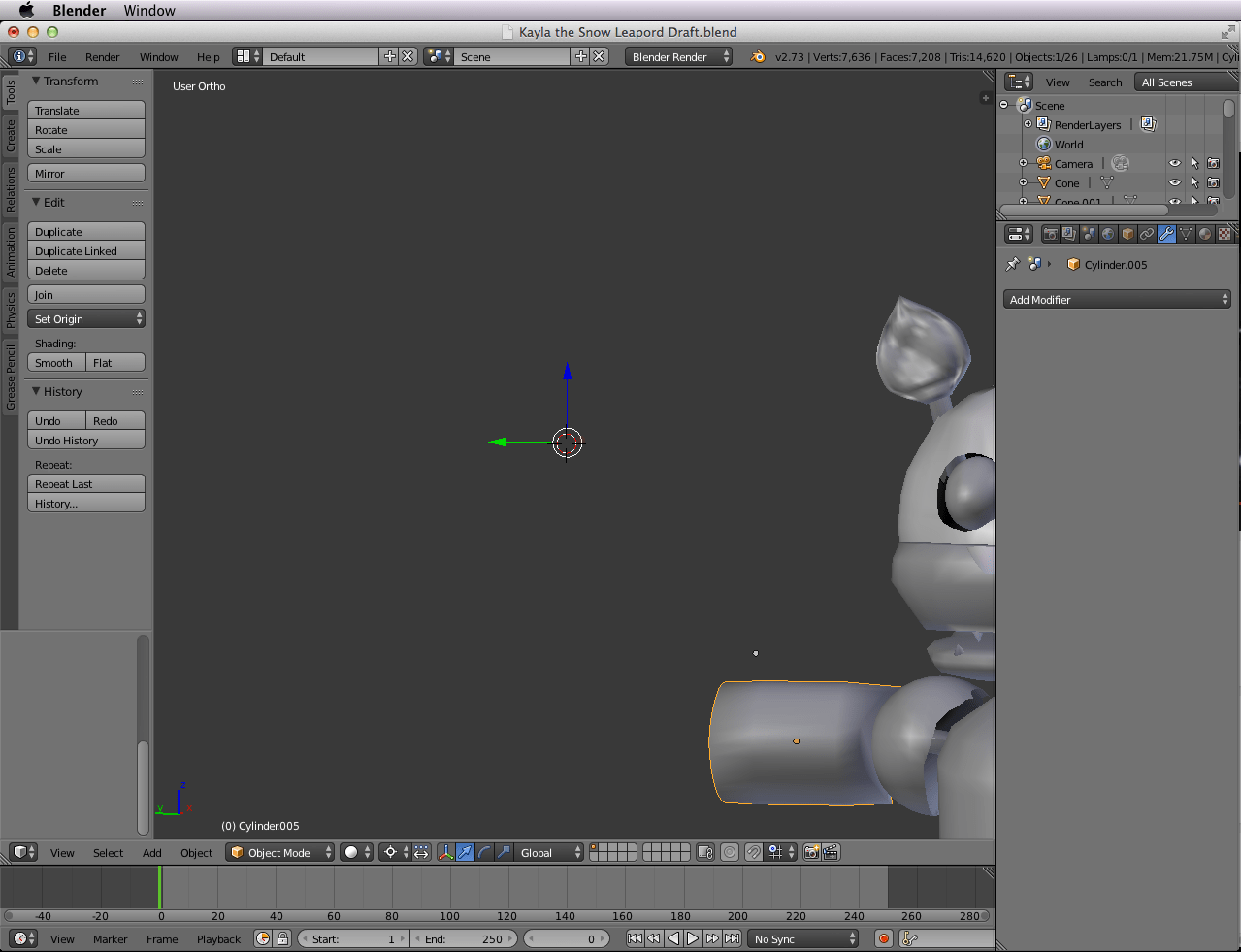Click the World globe icon in outliner
1241x952 pixels.
pos(1044,144)
